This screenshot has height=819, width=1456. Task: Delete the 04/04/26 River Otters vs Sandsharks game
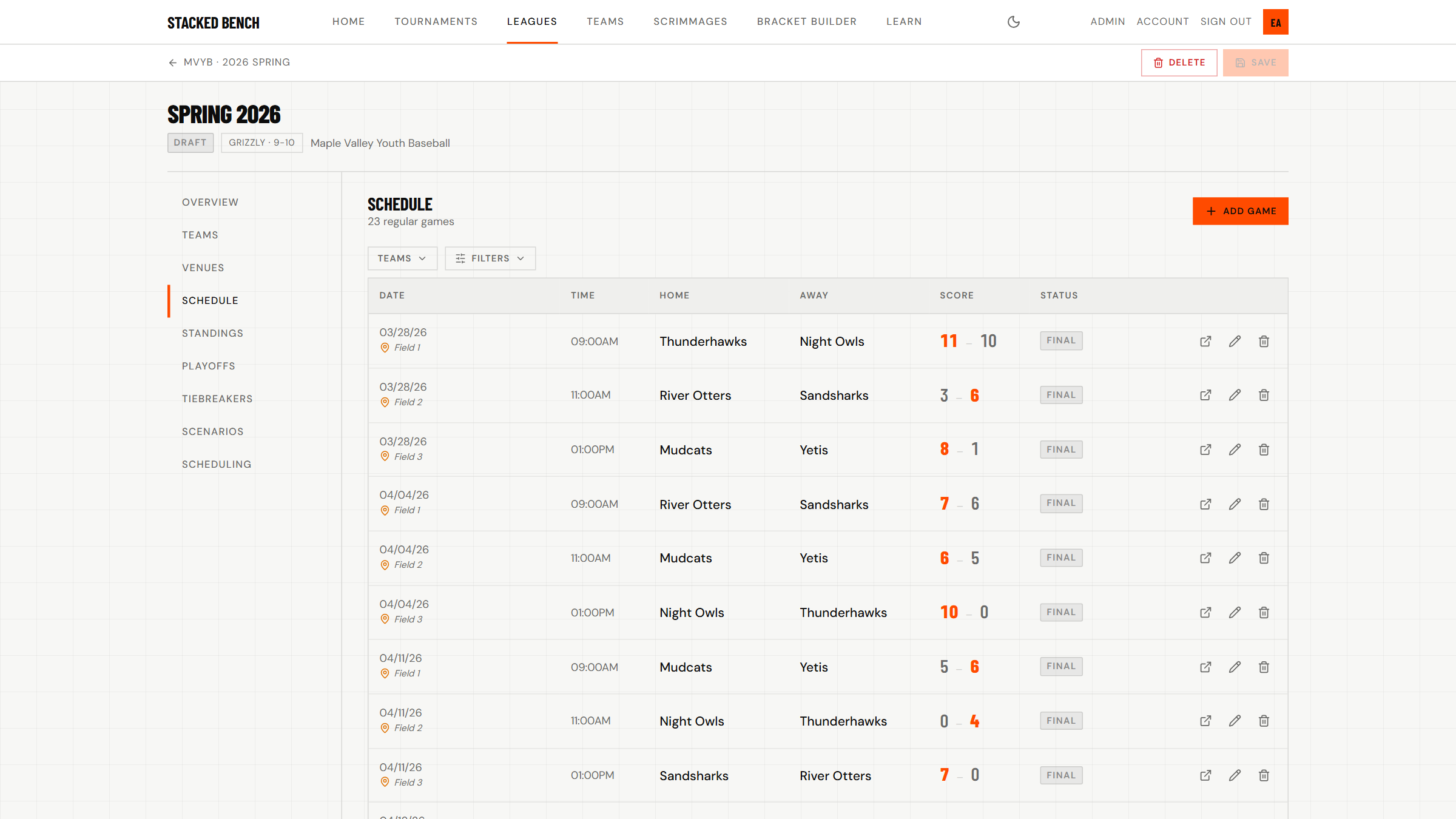[1264, 504]
